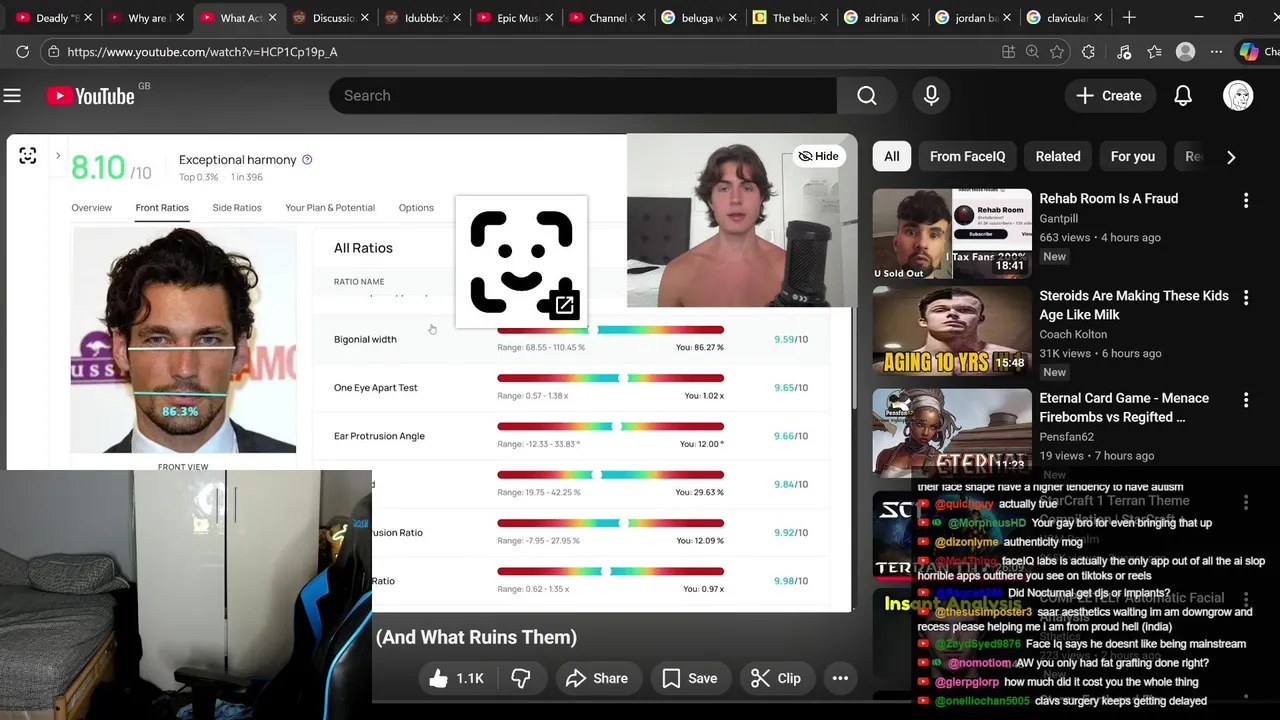Viewport: 1280px width, 720px height.
Task: Open Edge split screen apps icon
Action: point(1008,52)
